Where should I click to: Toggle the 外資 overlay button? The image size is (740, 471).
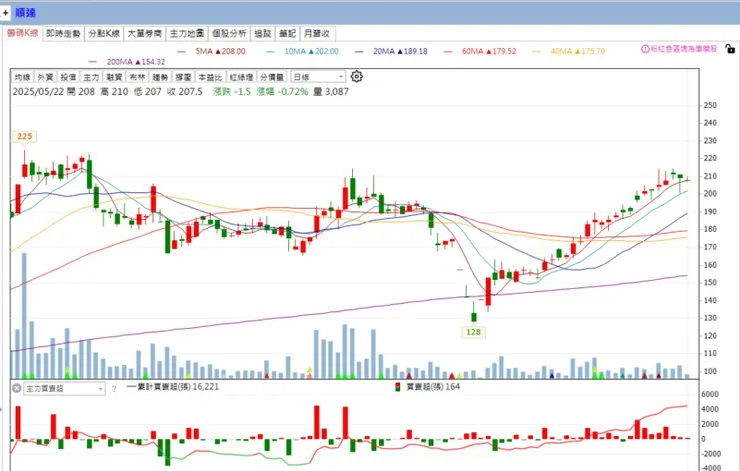pyautogui.click(x=45, y=77)
